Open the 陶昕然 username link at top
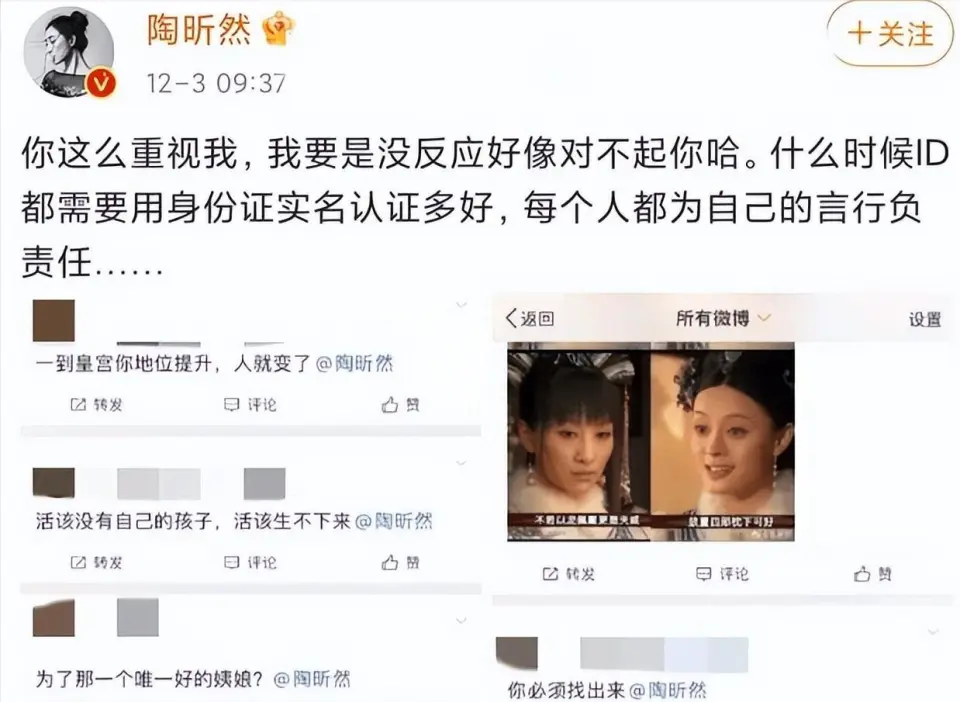The image size is (960, 702). click(198, 29)
